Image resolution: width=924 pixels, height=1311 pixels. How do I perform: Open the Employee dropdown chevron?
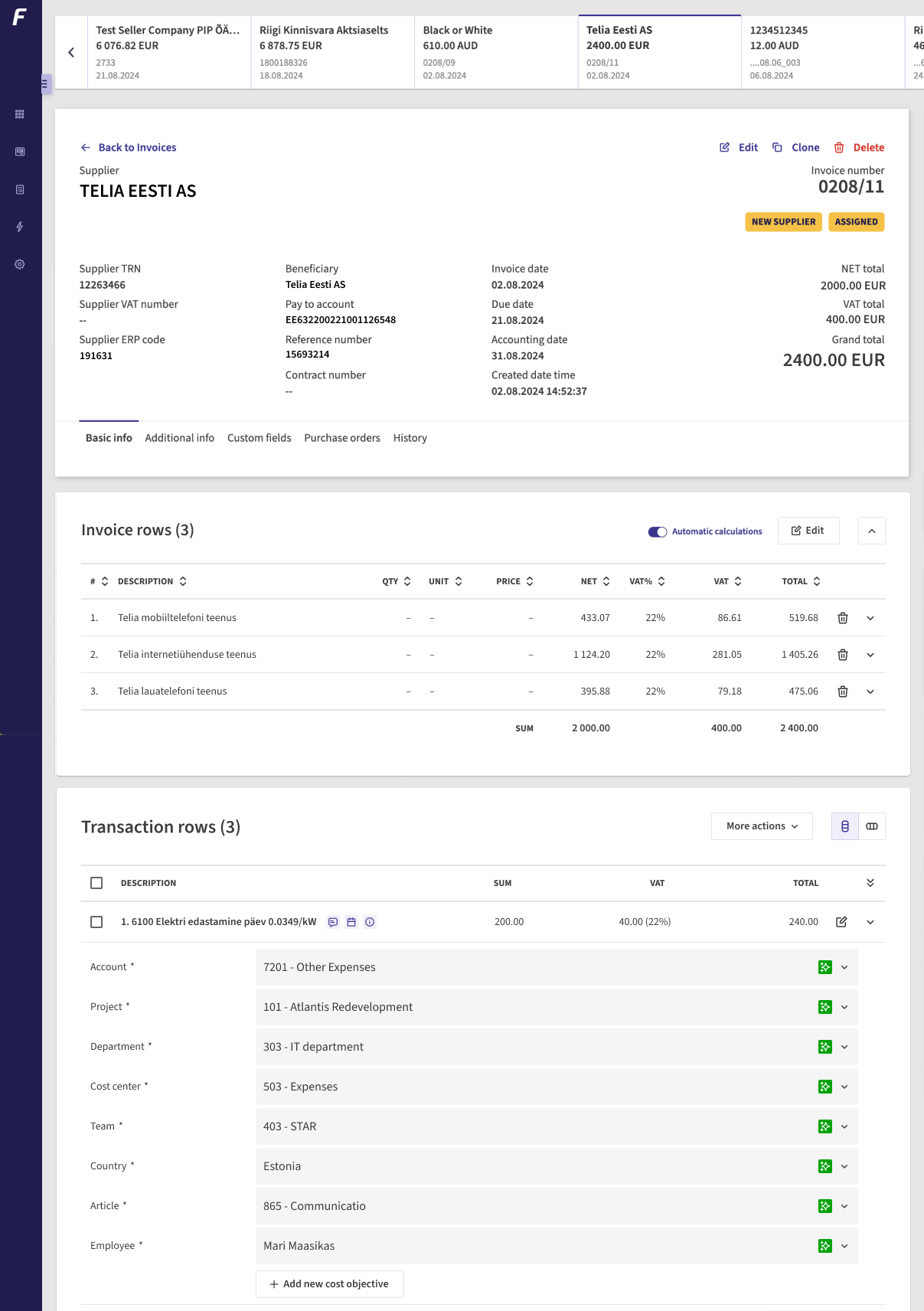pos(844,1246)
